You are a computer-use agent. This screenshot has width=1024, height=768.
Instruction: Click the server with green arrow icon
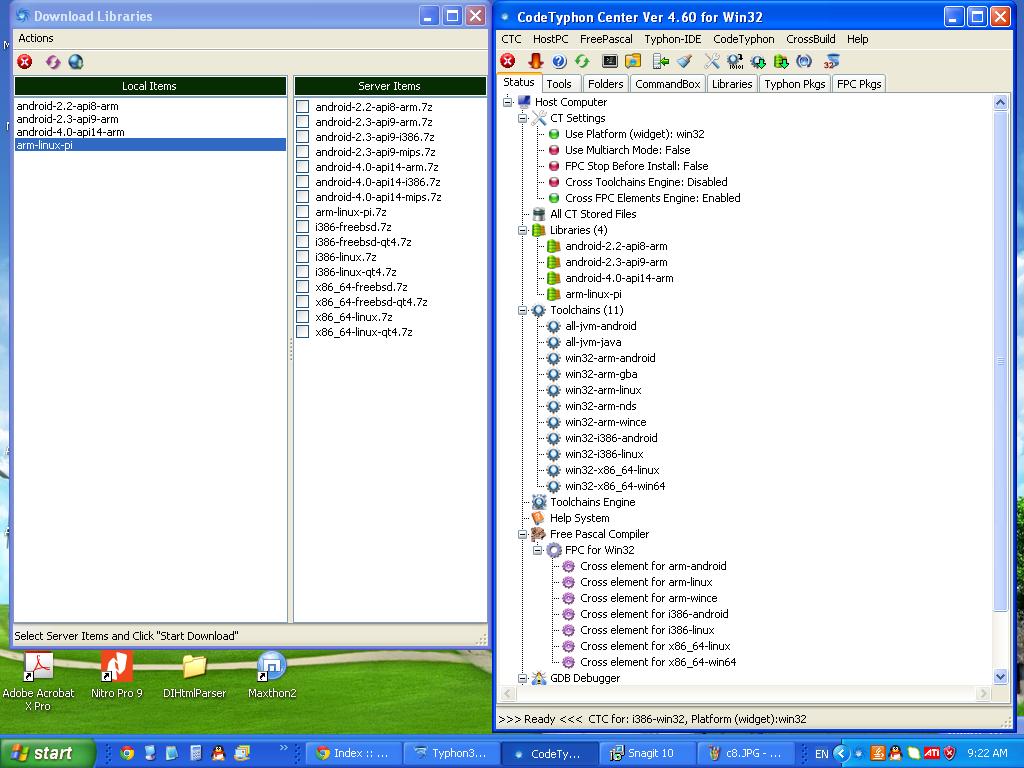[661, 61]
